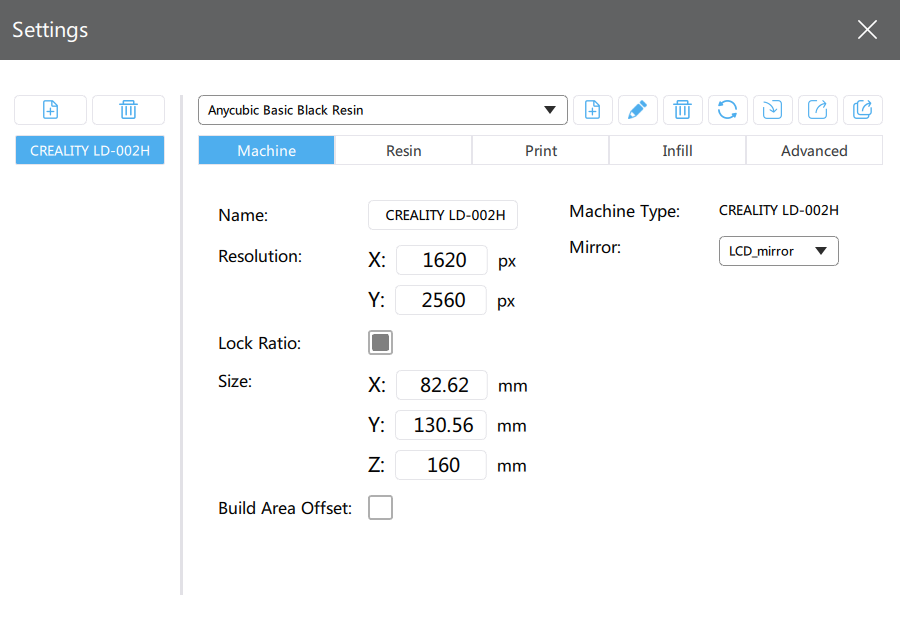The width and height of the screenshot is (900, 630).
Task: Select CREALITY LD-002H in the machine list
Action: pos(90,150)
